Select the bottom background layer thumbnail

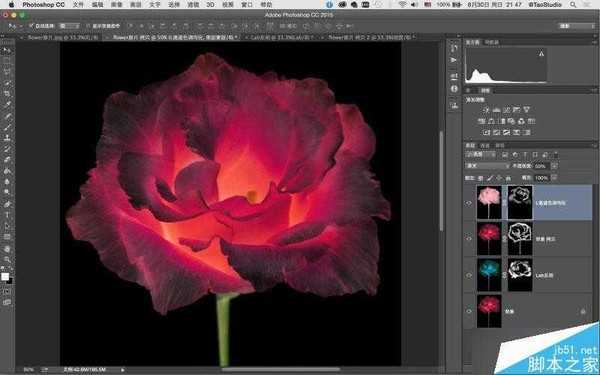point(489,311)
